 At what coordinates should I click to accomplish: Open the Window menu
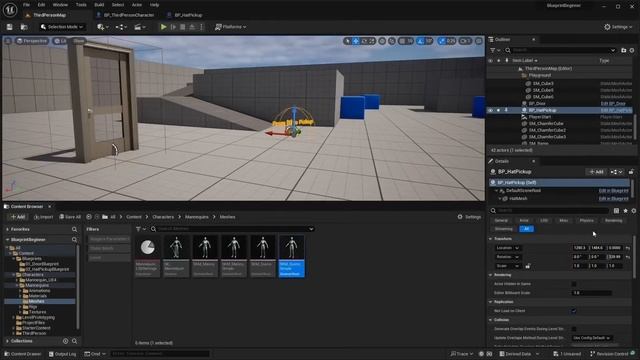point(60,5)
